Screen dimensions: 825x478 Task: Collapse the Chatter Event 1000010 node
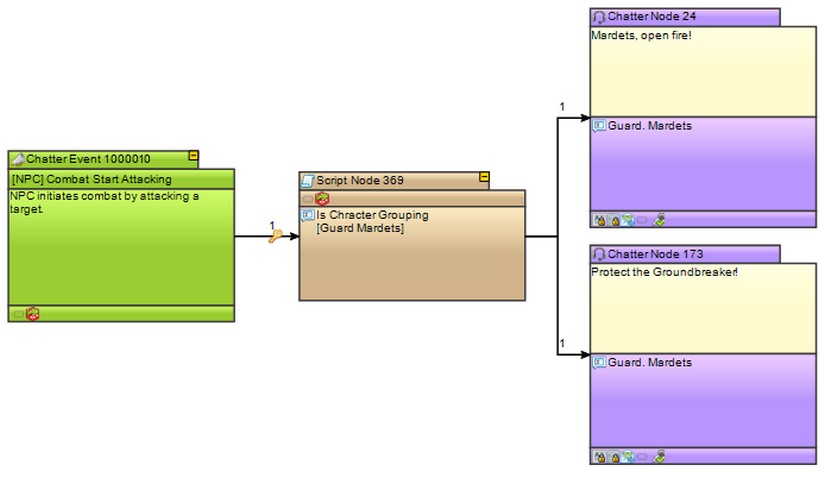pyautogui.click(x=193, y=157)
